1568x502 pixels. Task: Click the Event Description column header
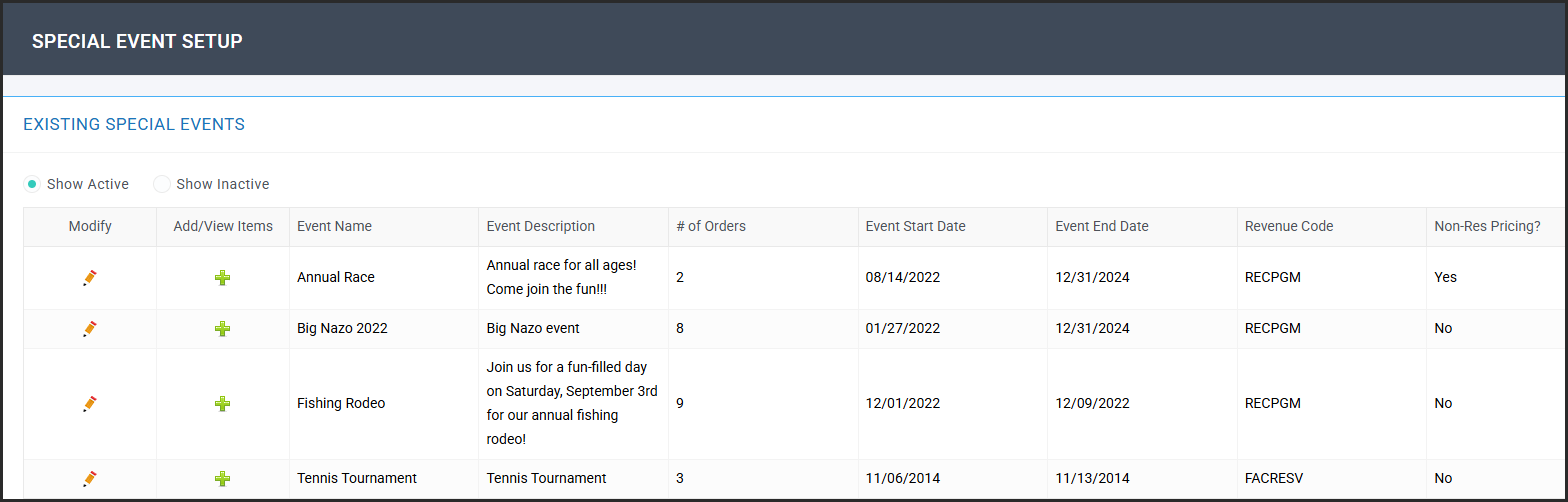[x=541, y=226]
